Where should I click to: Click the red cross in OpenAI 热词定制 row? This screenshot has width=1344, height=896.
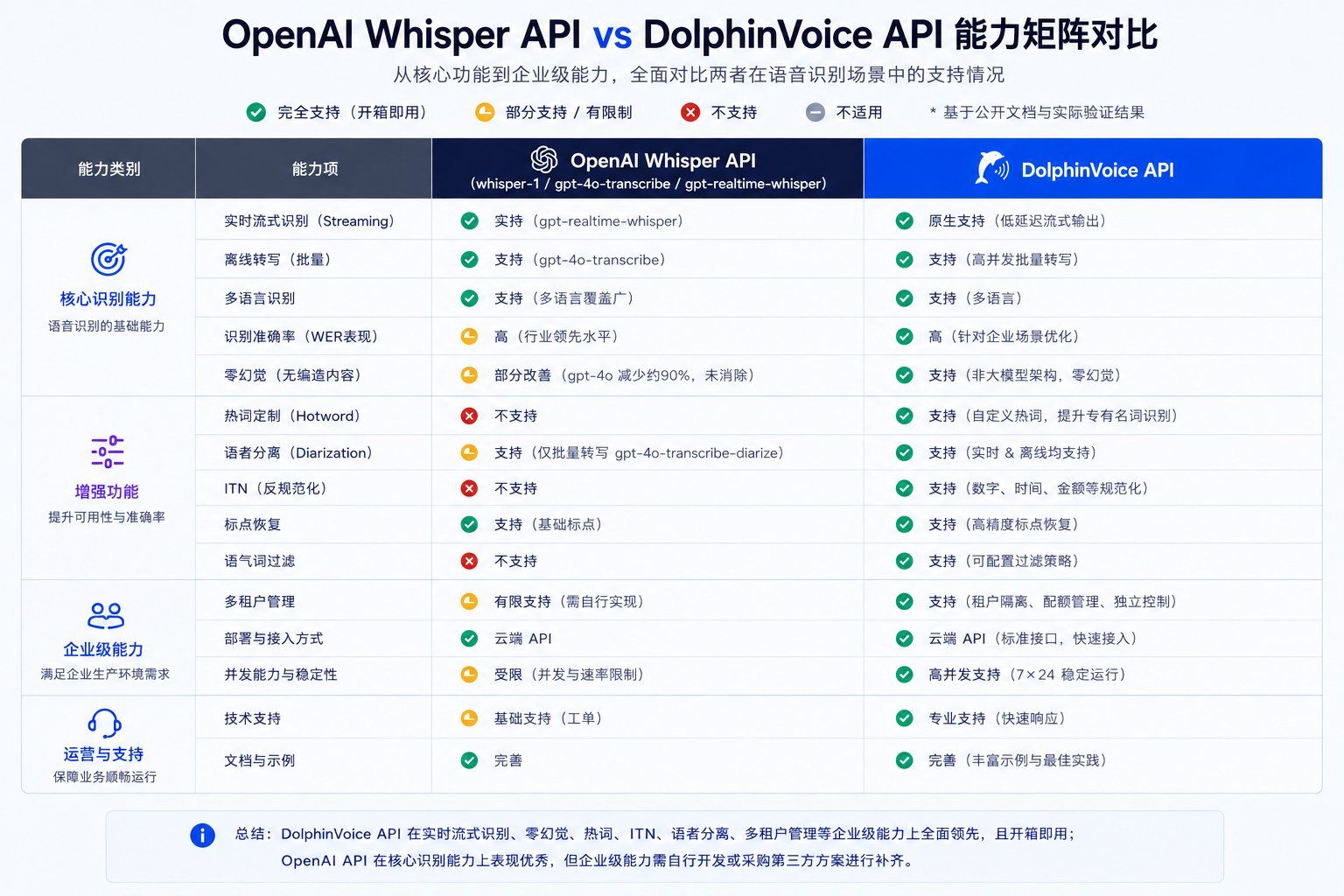469,416
